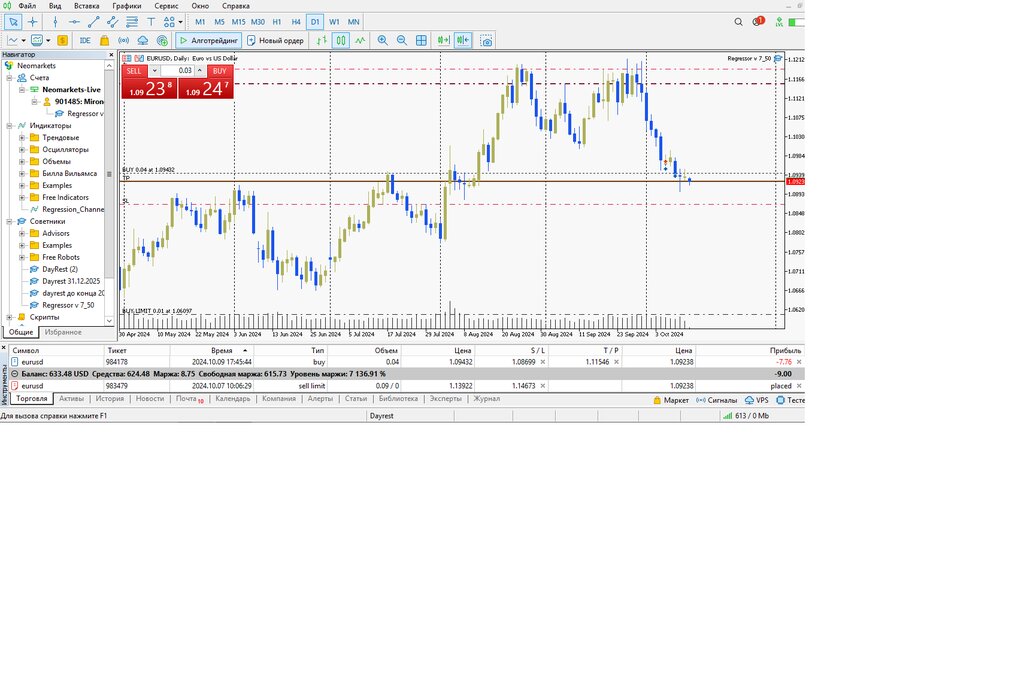
Task: Open the История tab in toolbox
Action: (x=109, y=398)
